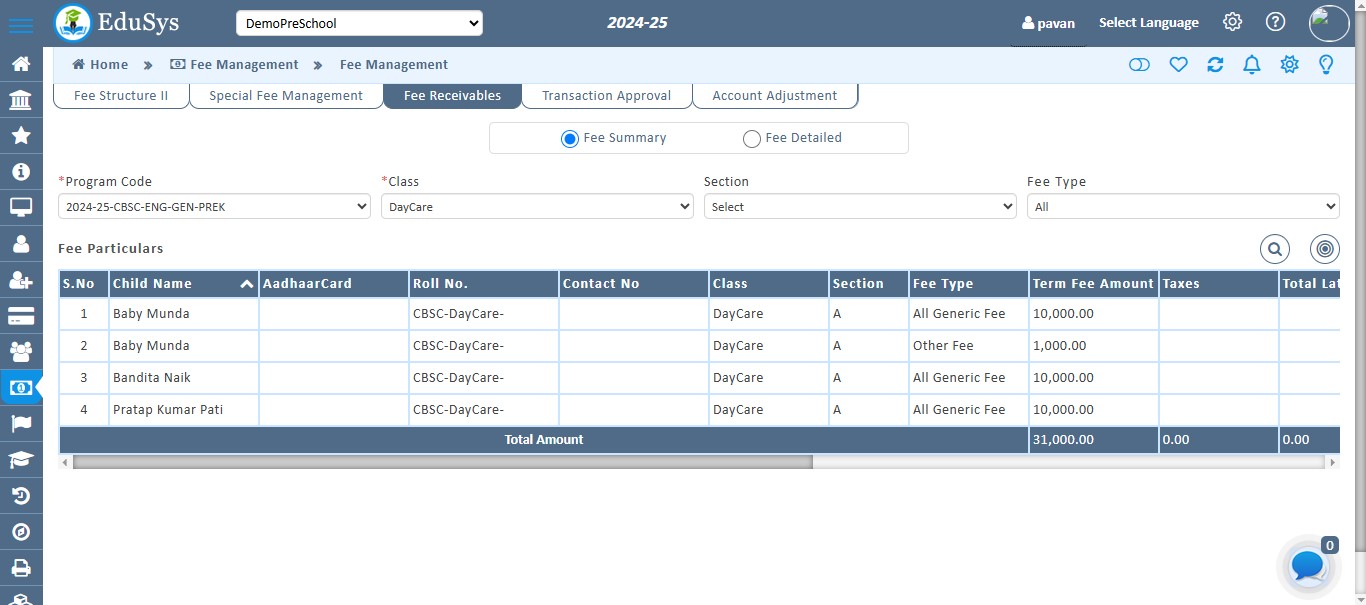
Task: Click the table's horizontal scrollbar
Action: [442, 462]
